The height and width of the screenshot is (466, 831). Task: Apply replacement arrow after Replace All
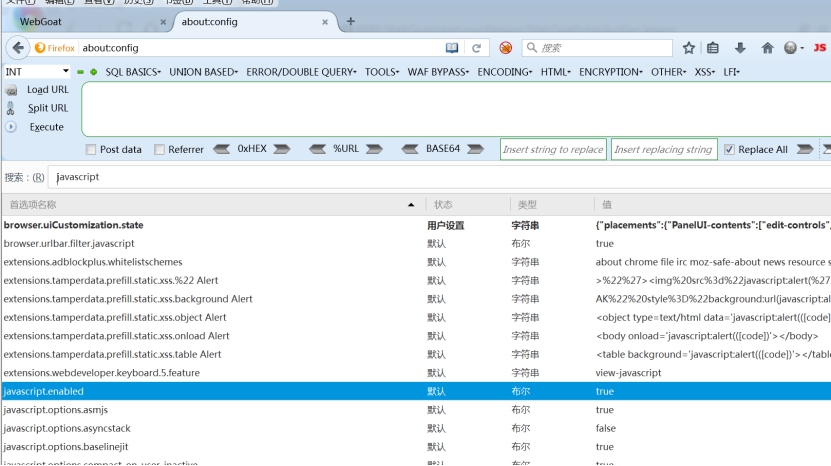[805, 150]
